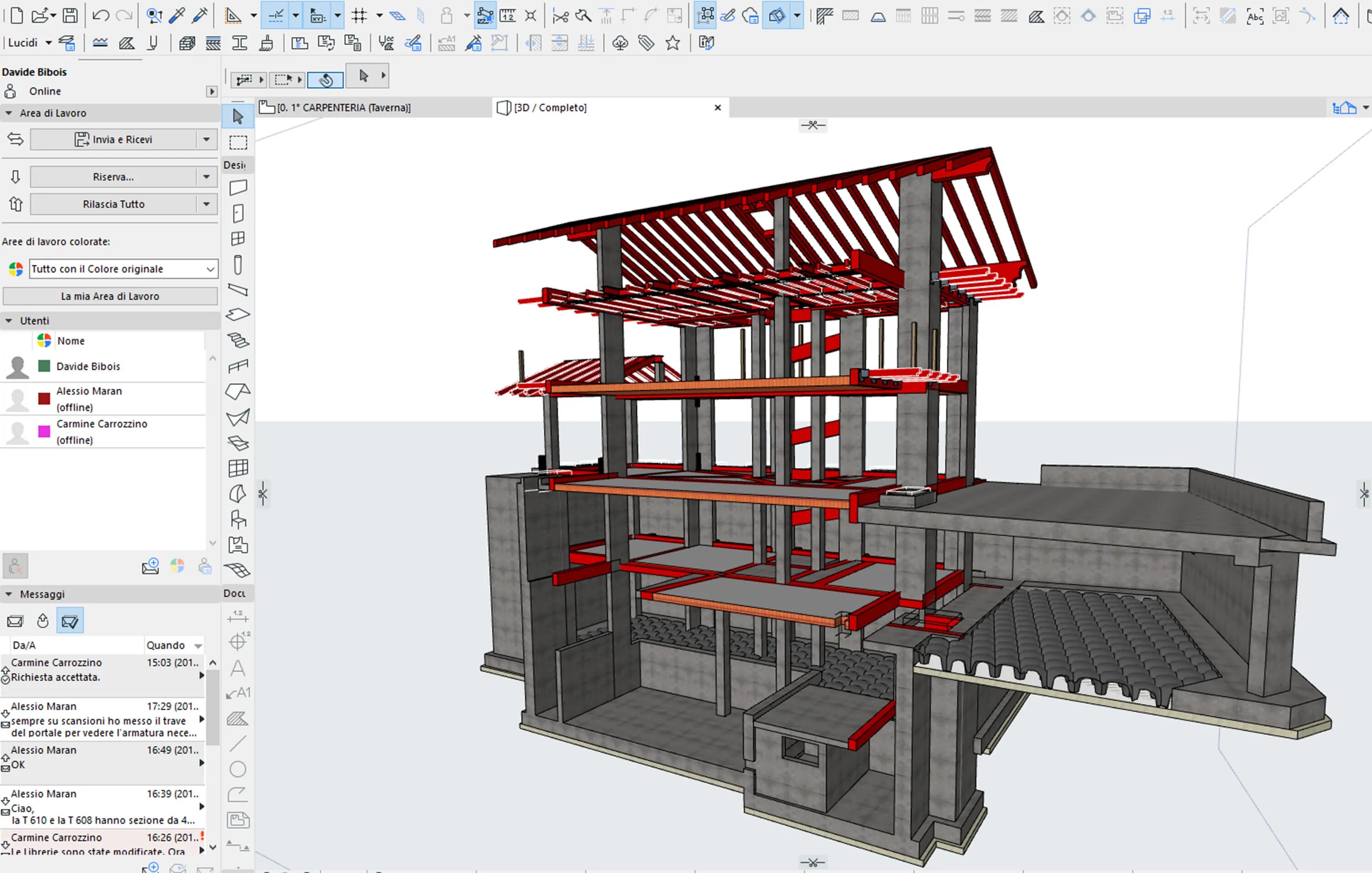This screenshot has height=873, width=1372.
Task: Click the Rilascia Tutto button
Action: 113,204
